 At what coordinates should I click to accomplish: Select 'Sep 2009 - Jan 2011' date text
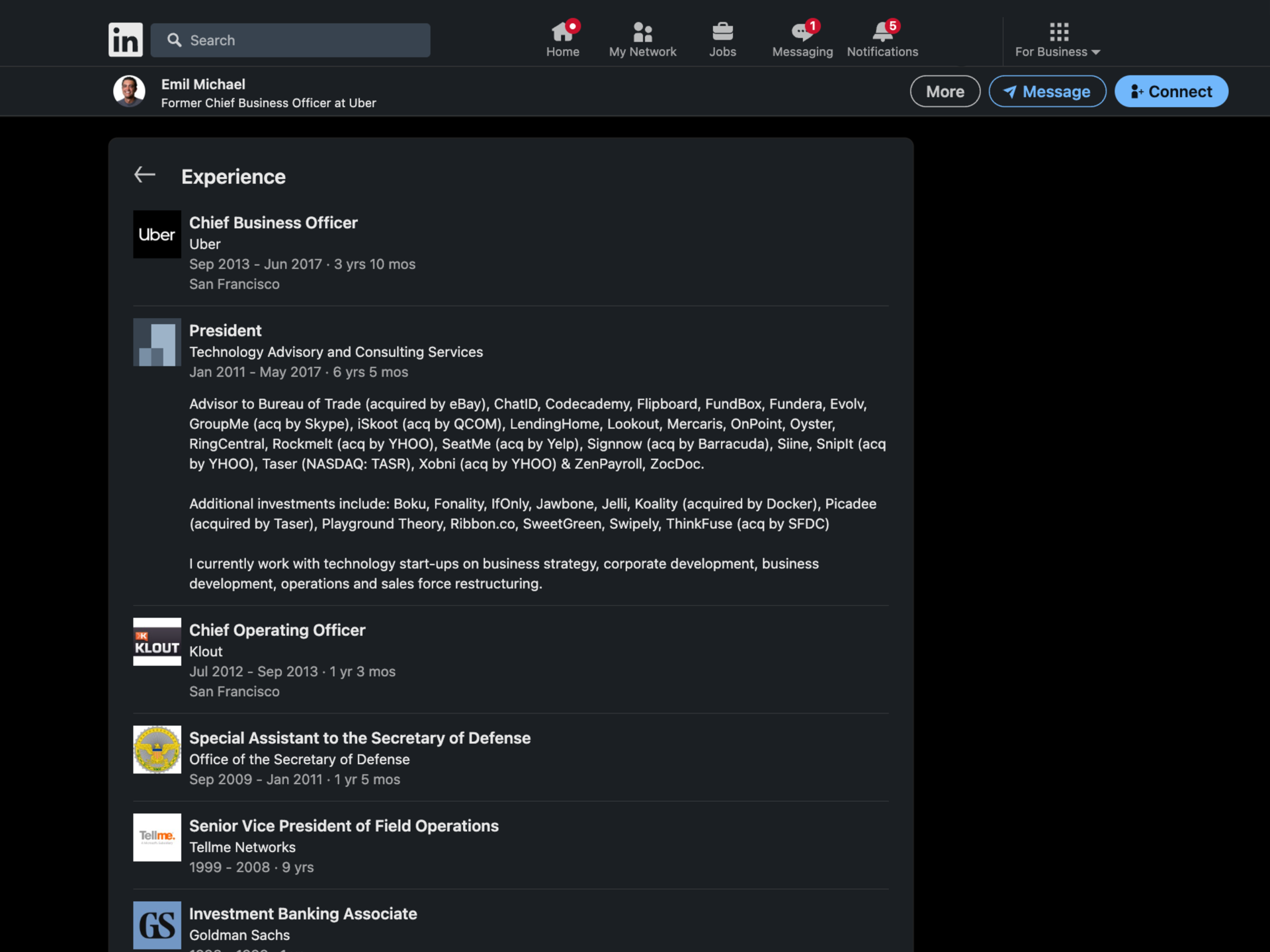click(x=255, y=779)
